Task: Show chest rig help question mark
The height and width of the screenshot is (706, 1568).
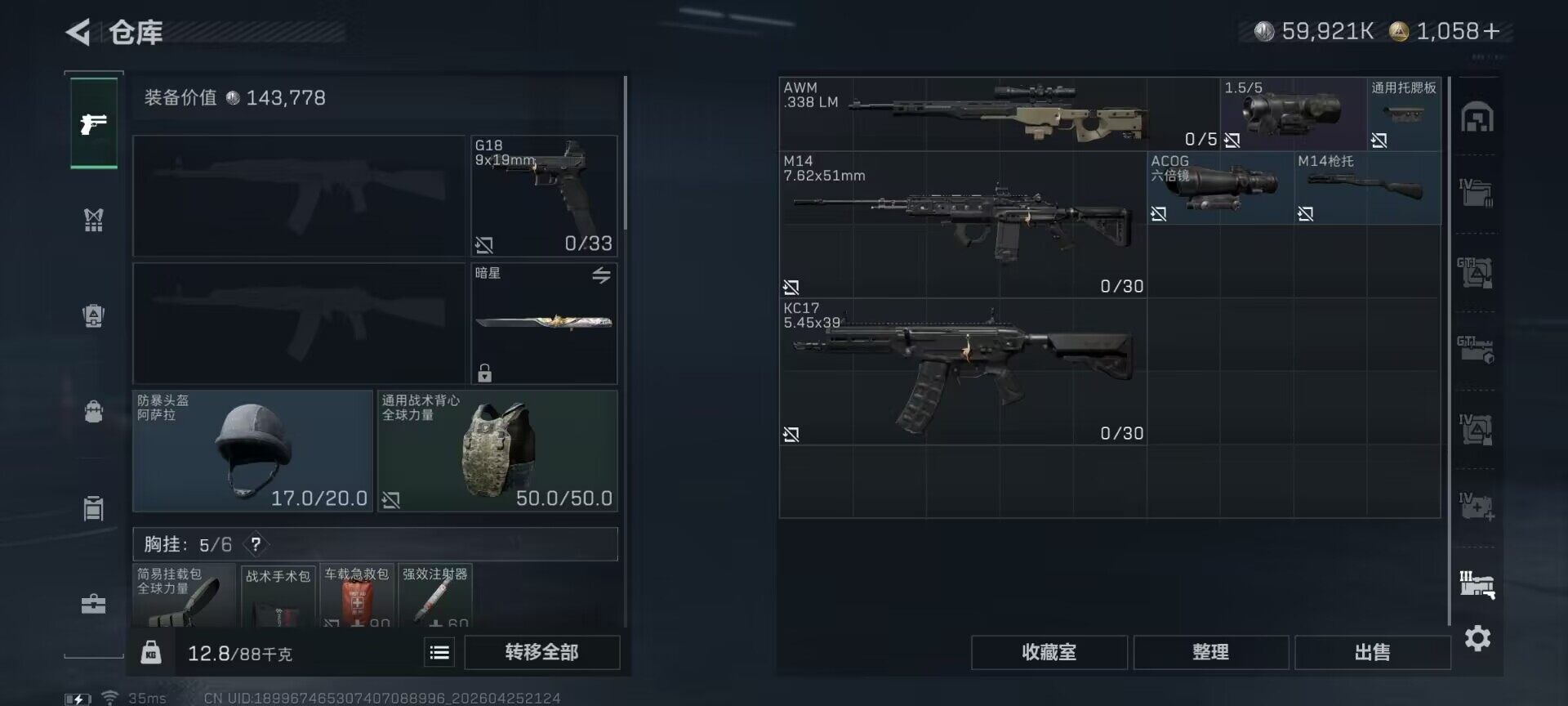Action: pos(256,544)
